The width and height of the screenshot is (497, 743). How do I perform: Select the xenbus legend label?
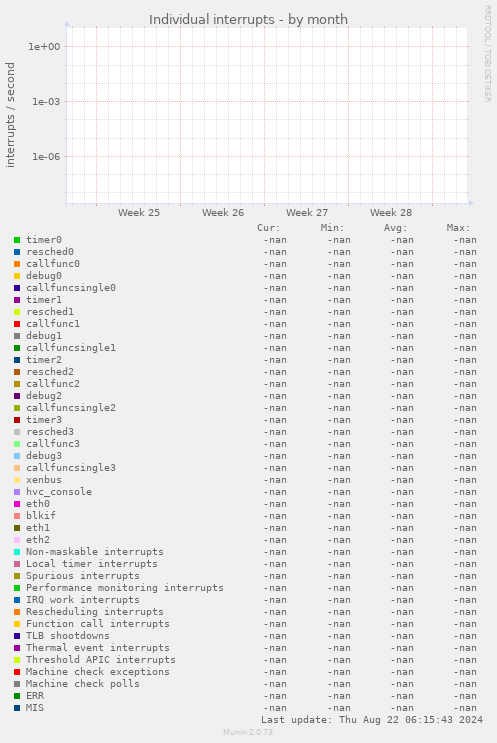[44, 480]
